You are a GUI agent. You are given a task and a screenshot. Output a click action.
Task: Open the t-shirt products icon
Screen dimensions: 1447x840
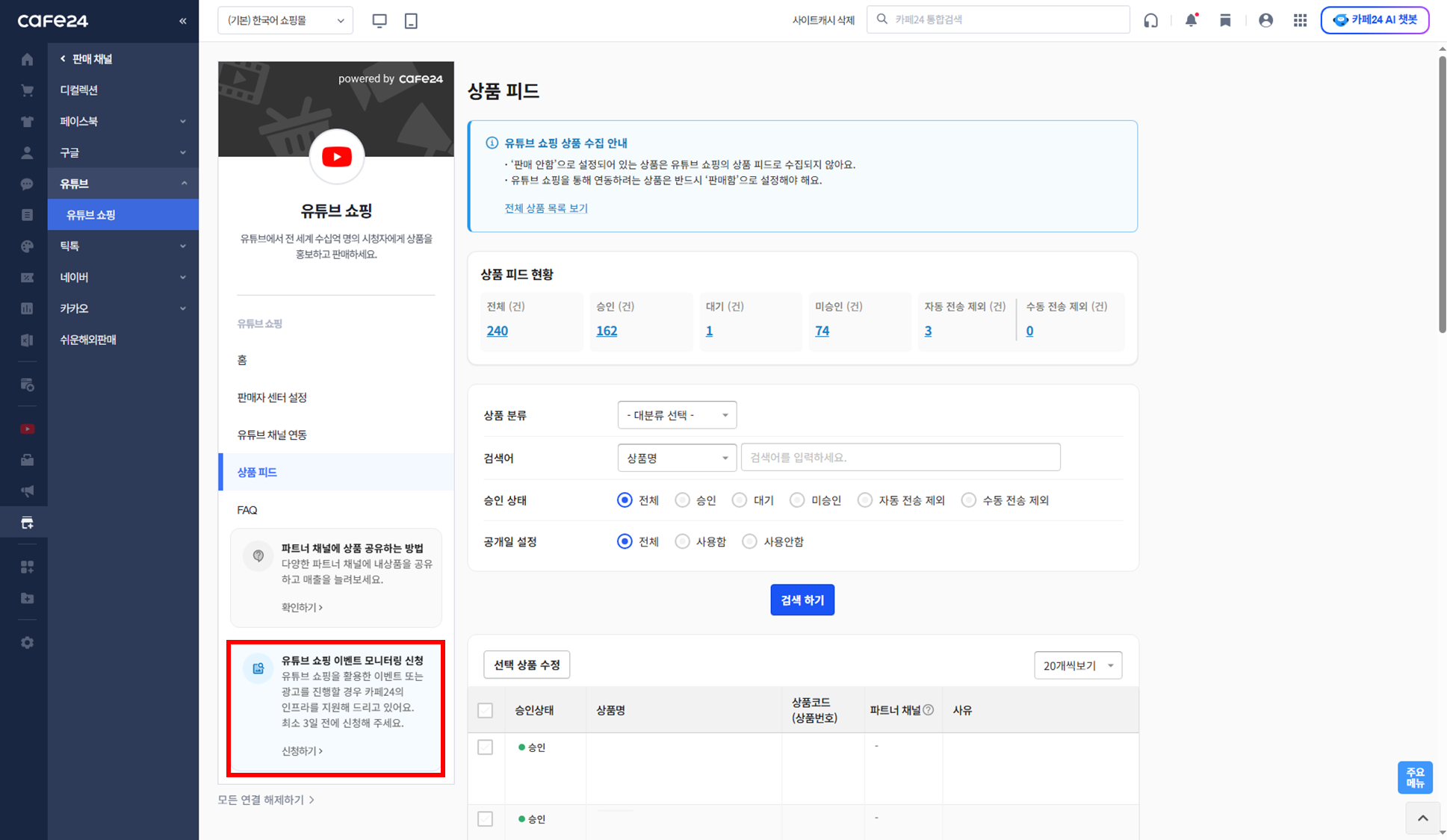click(x=27, y=122)
